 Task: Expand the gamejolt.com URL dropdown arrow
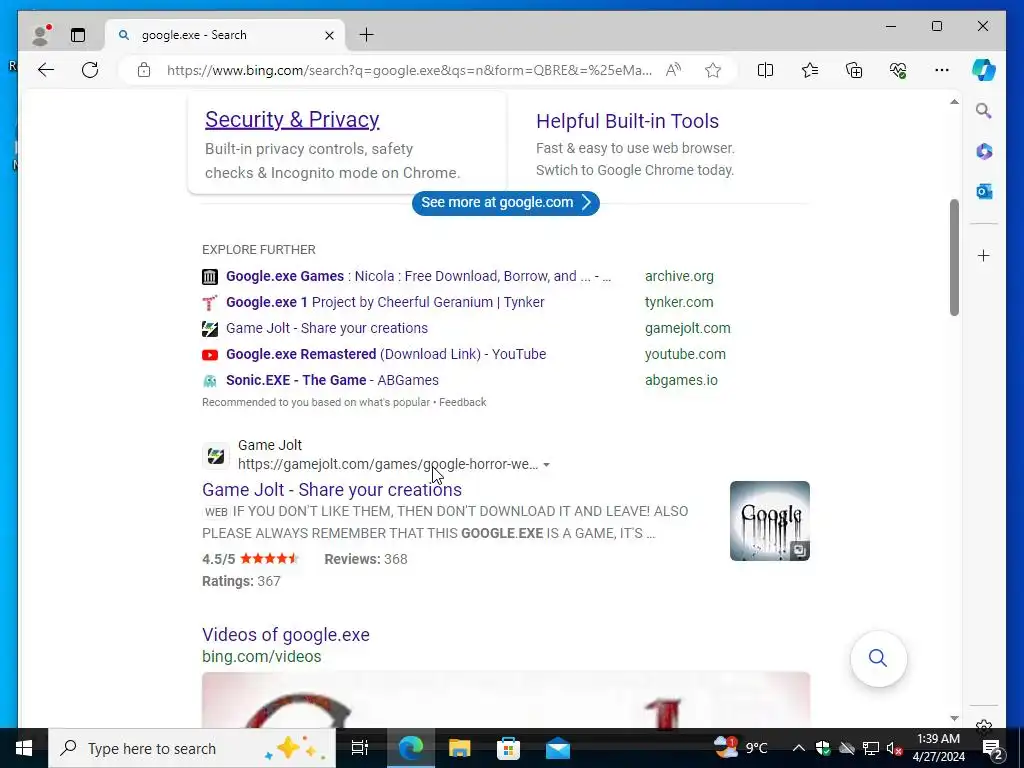(x=547, y=465)
